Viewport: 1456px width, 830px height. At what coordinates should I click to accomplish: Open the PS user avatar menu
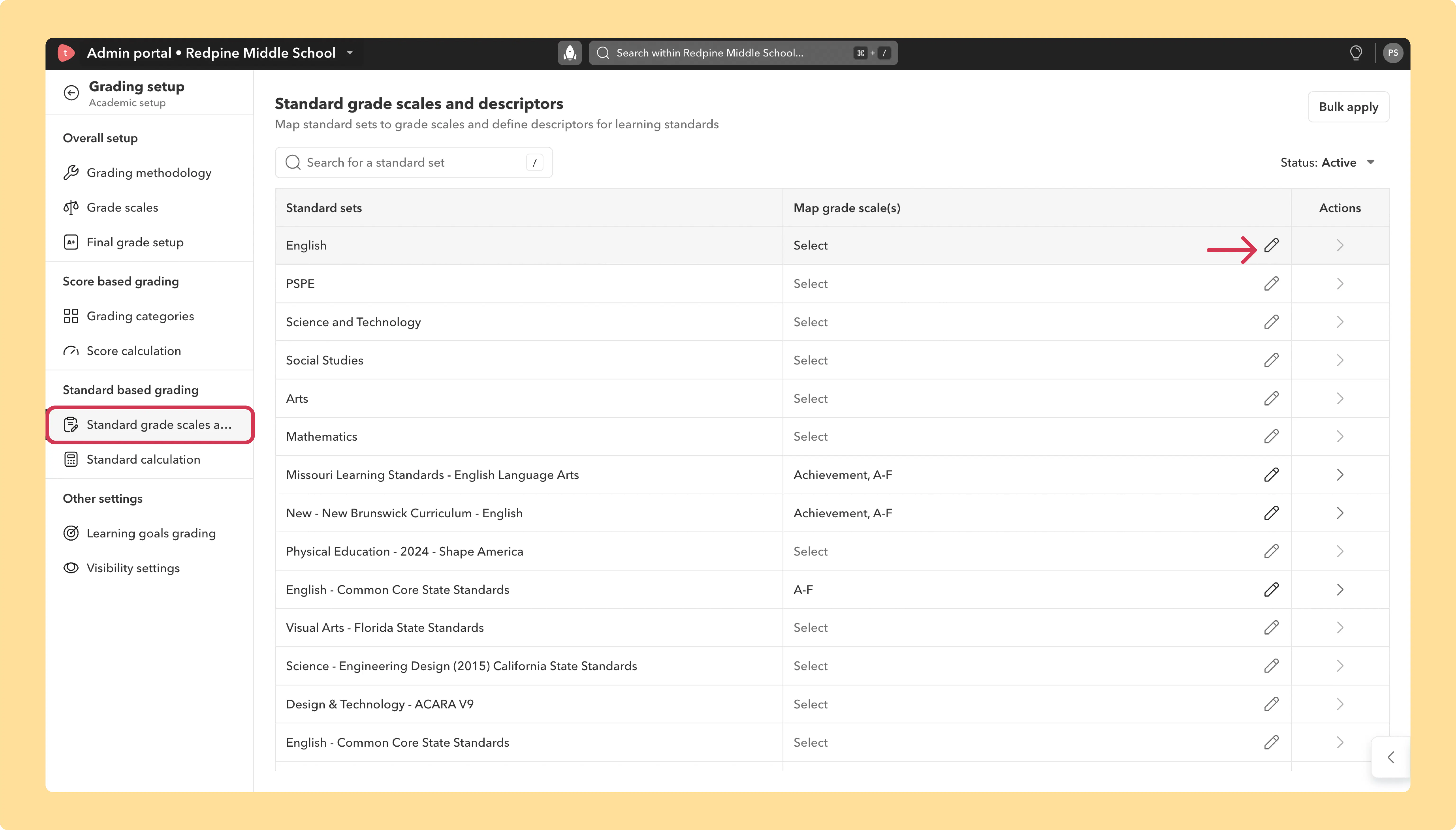point(1393,53)
